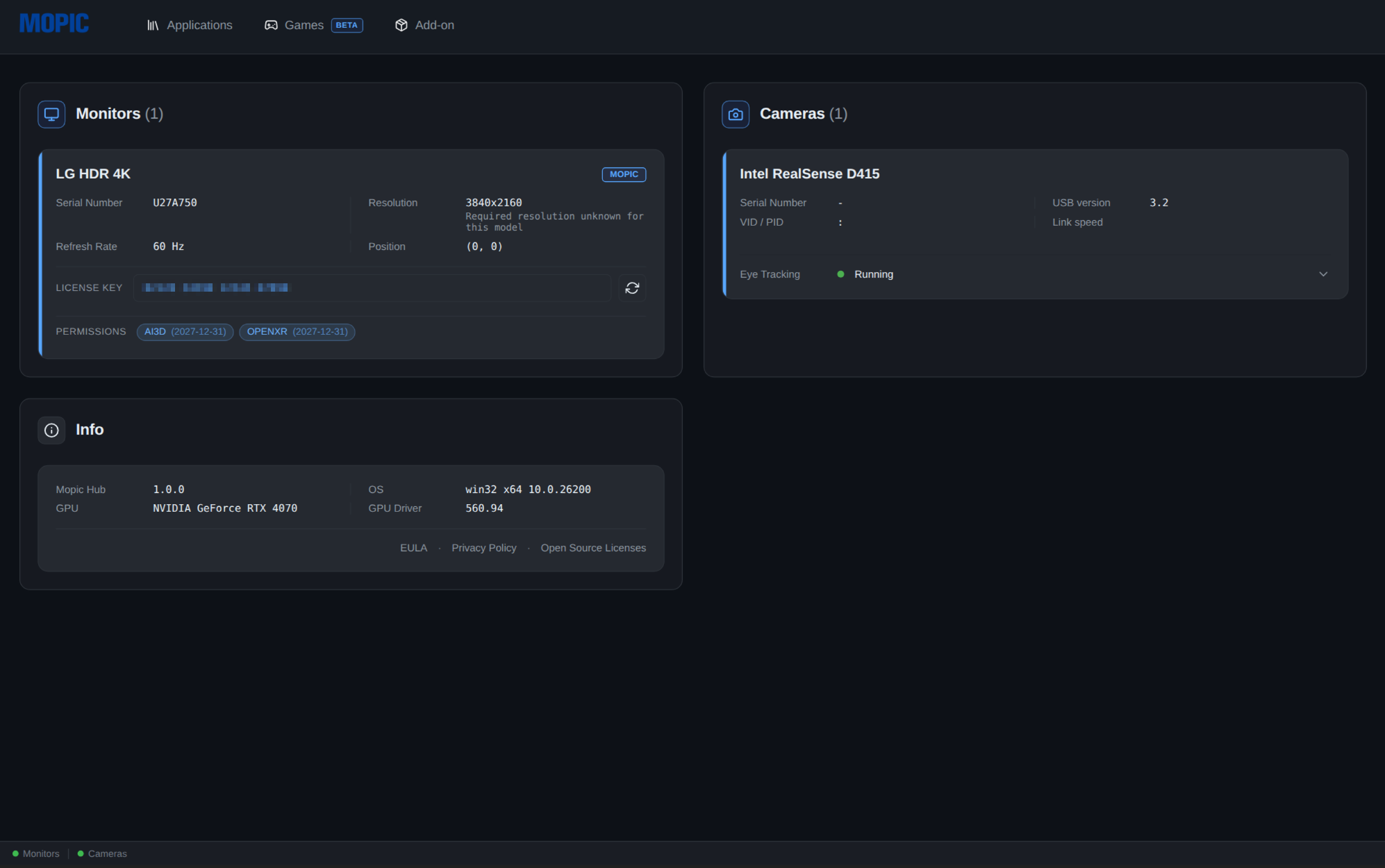Click the Running eye tracking status text
1385x868 pixels.
(874, 274)
